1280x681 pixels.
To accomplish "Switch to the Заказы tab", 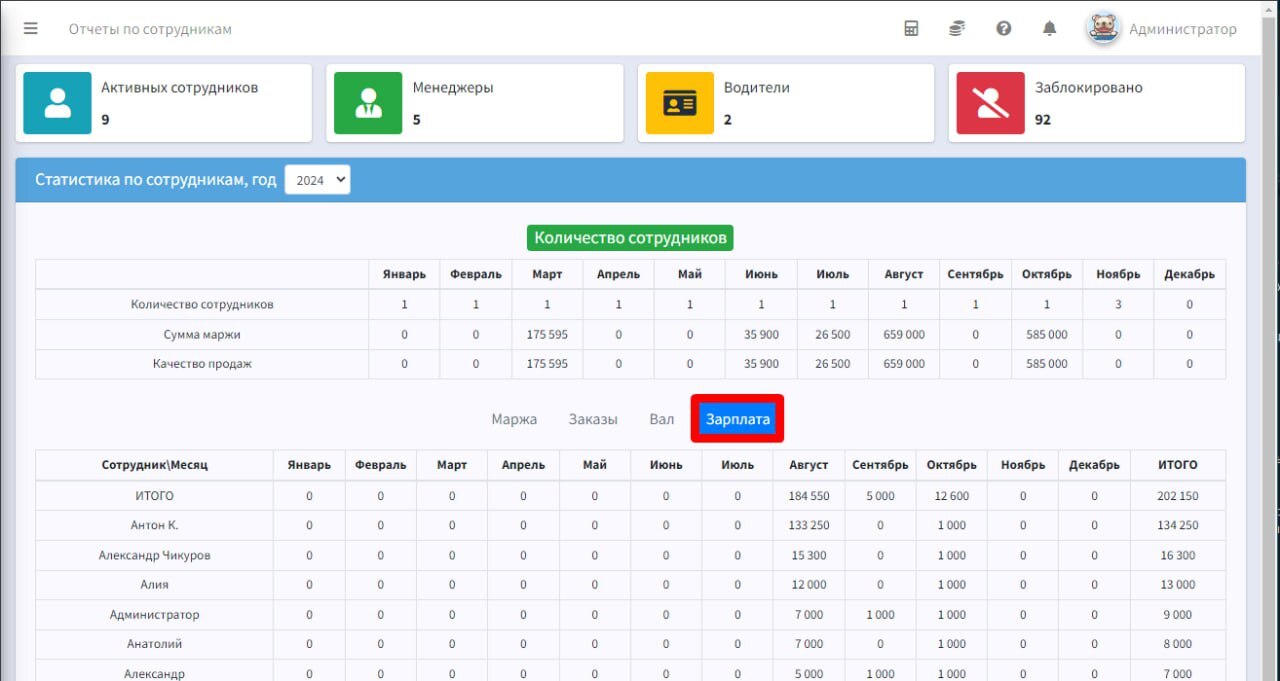I will point(593,419).
